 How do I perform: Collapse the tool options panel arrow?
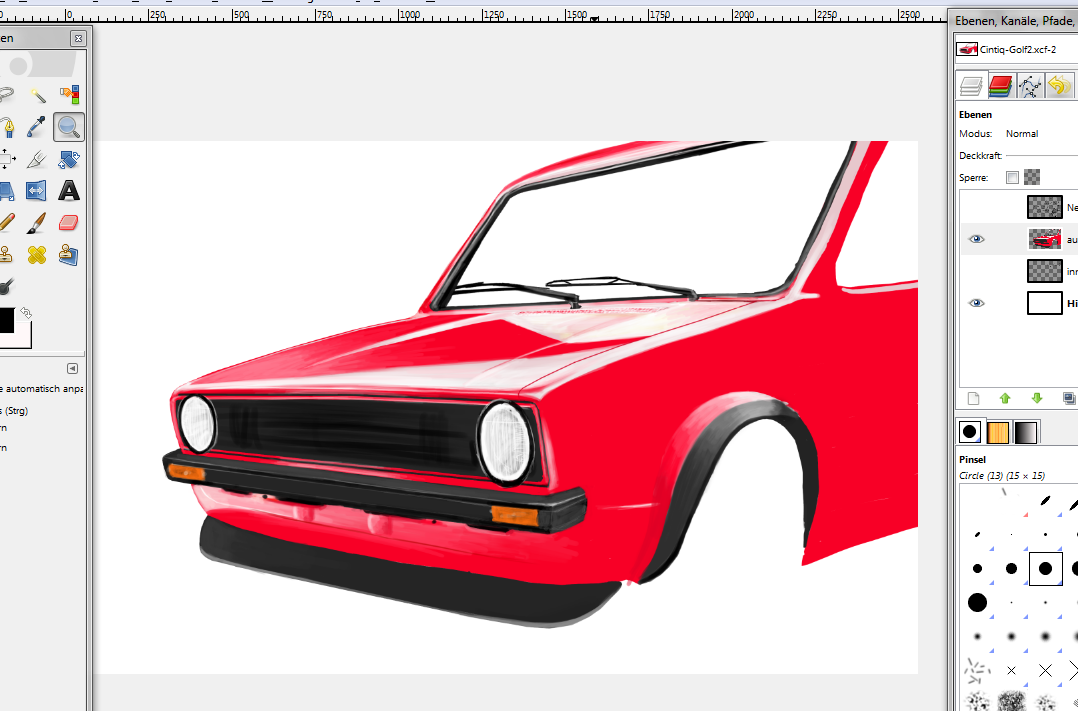[x=72, y=368]
